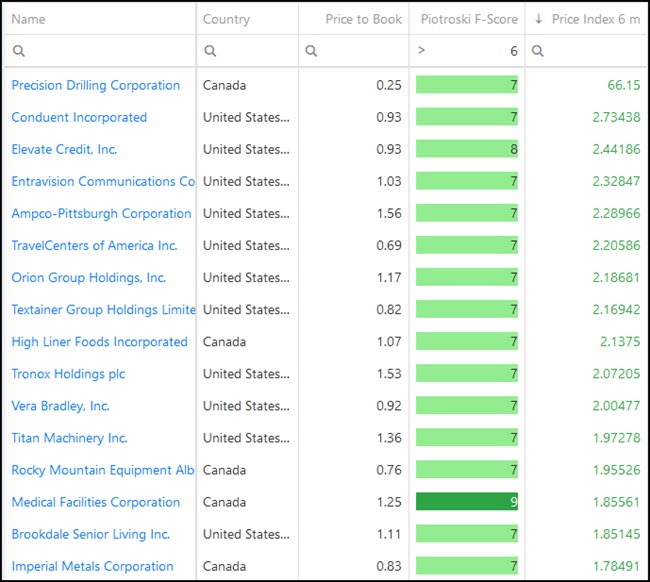Click the descending sort arrow on Price Index
This screenshot has width=650, height=582.
pyautogui.click(x=538, y=19)
